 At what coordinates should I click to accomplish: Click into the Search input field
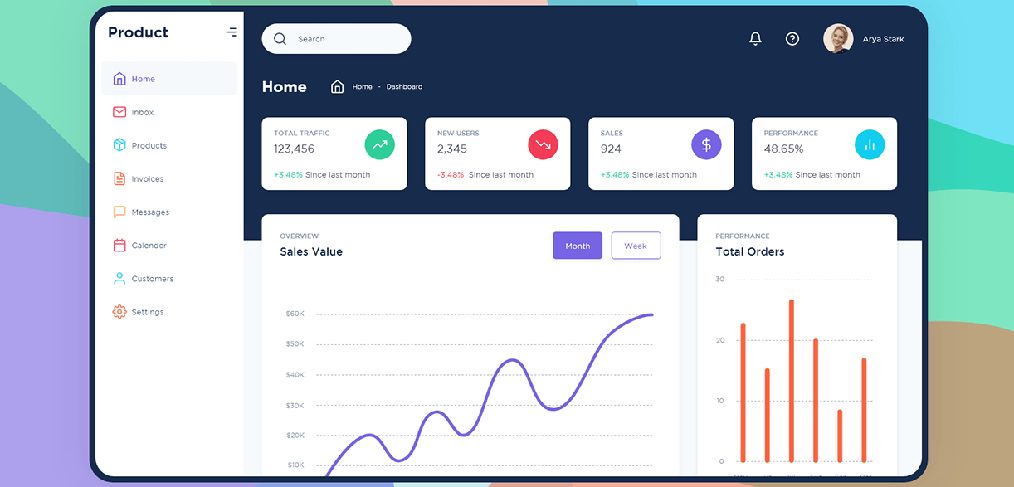point(345,39)
